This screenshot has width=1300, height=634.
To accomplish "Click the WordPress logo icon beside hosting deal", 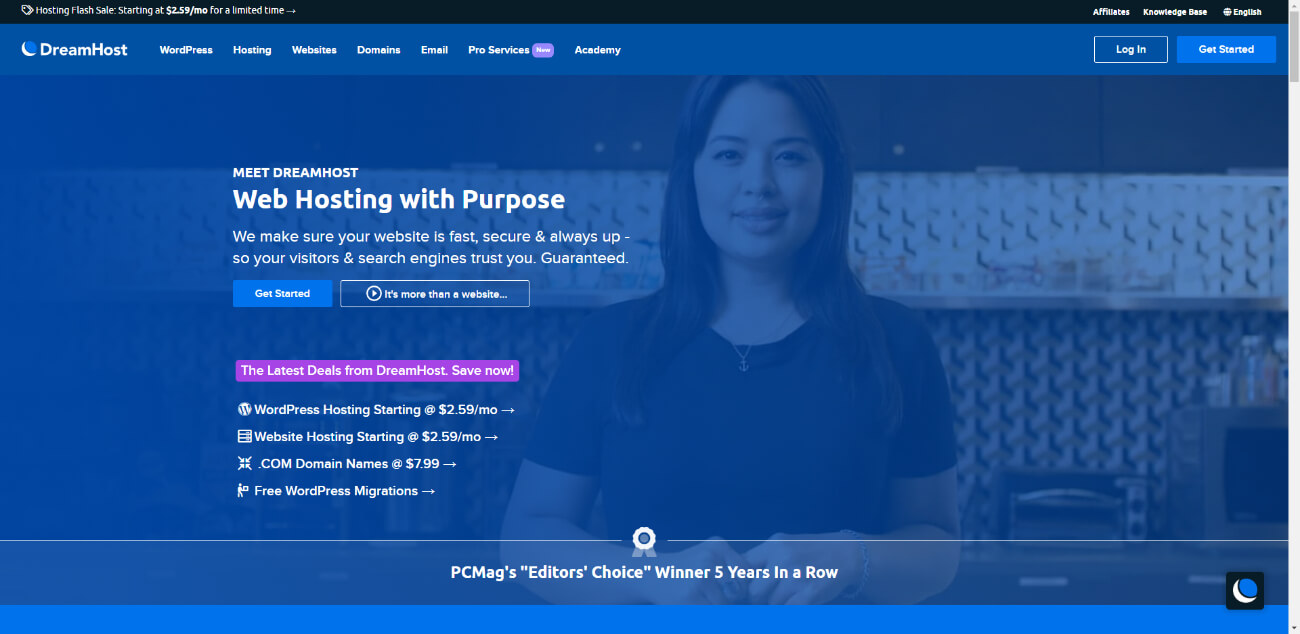I will pyautogui.click(x=244, y=409).
